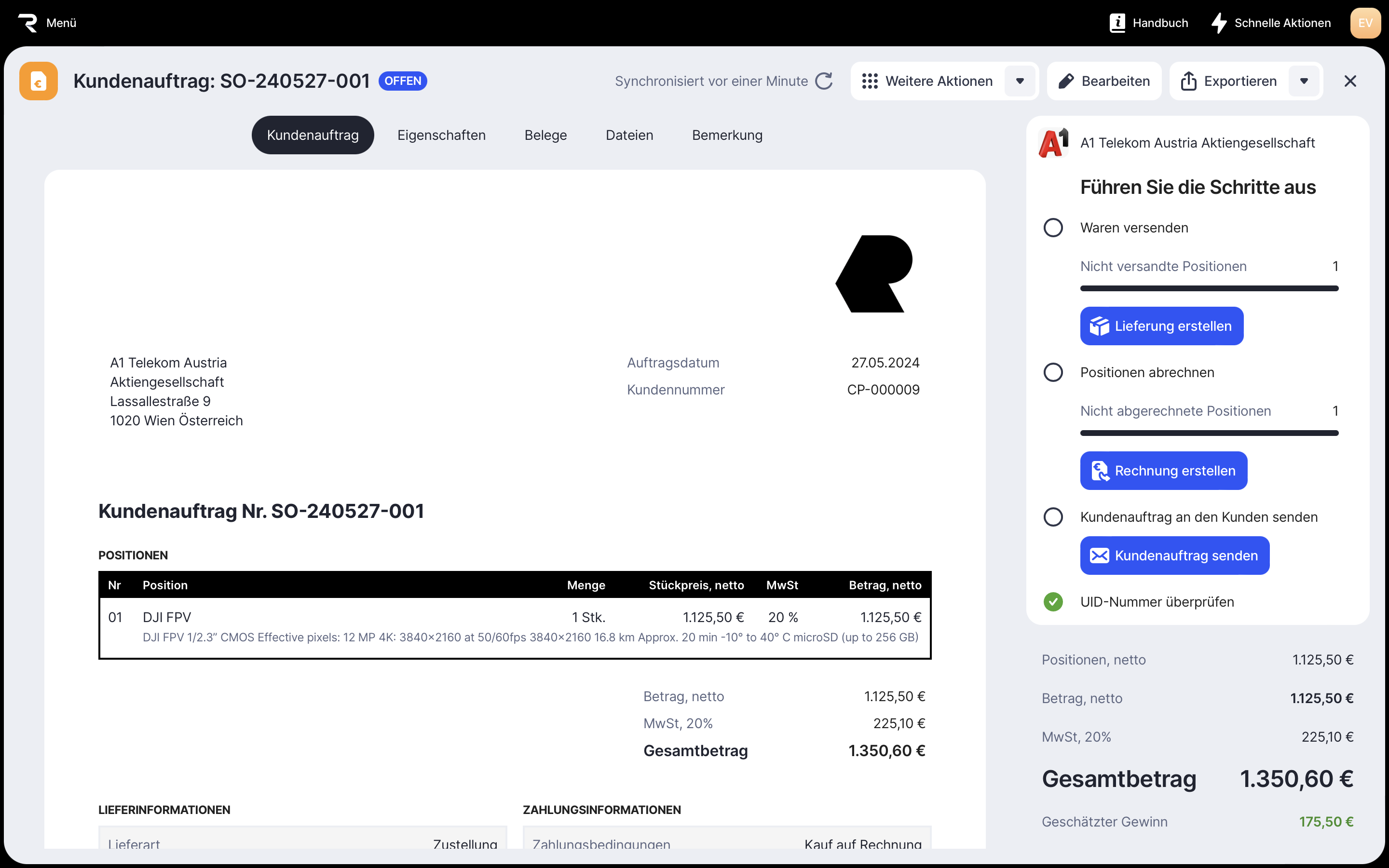Click the Schnelle Aktionen lightning icon
This screenshot has width=1389, height=868.
coord(1219,23)
